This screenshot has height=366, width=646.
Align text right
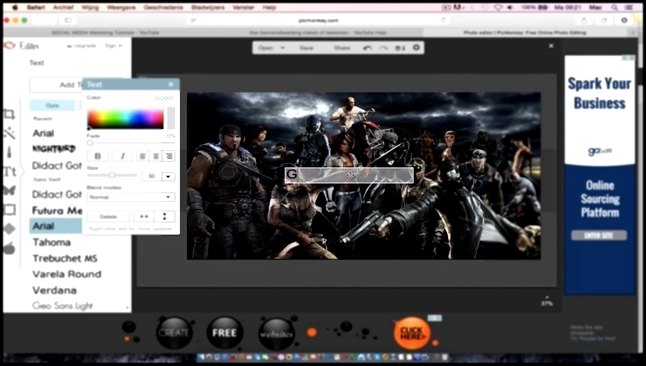click(169, 156)
